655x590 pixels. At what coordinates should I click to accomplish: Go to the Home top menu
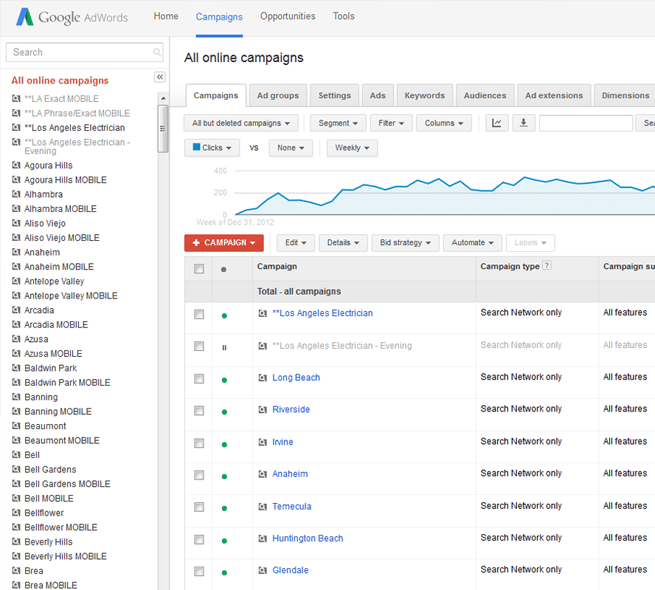166,16
